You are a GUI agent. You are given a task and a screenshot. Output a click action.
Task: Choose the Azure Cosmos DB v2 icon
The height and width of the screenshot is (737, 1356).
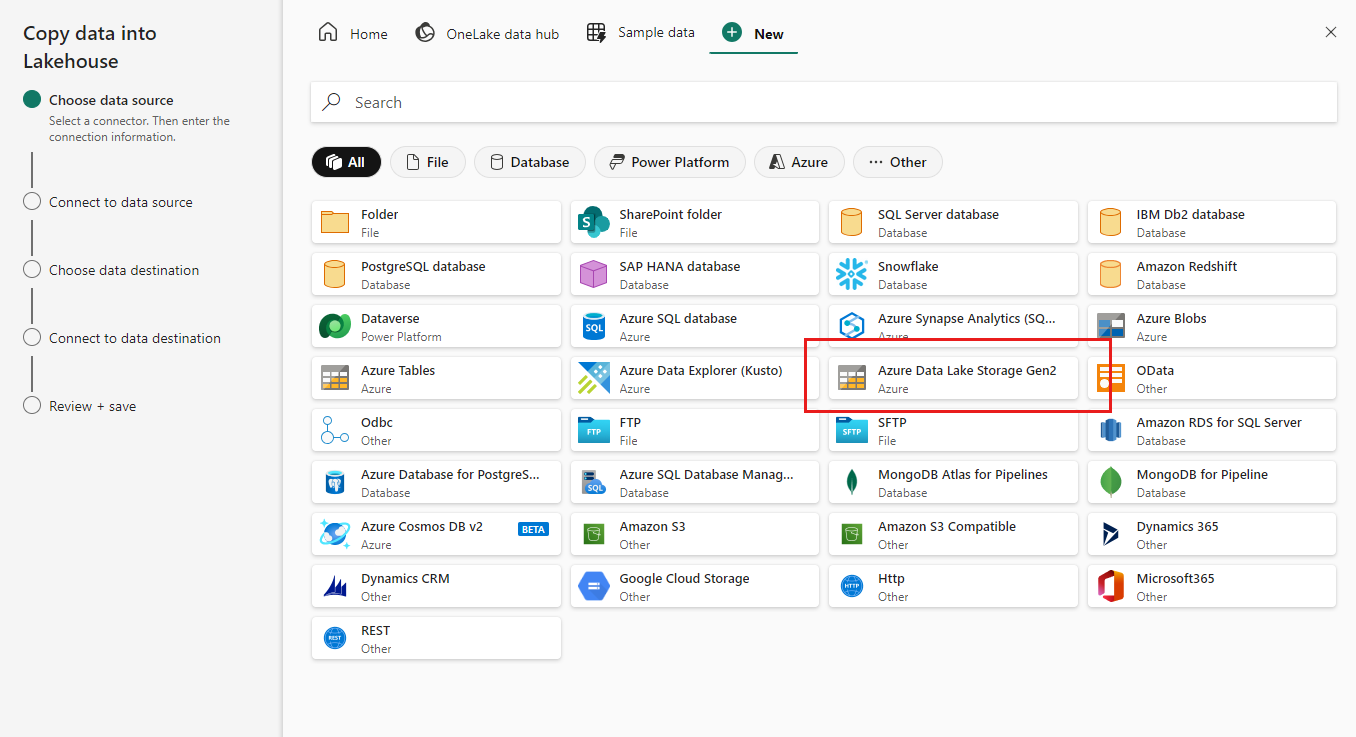point(334,534)
